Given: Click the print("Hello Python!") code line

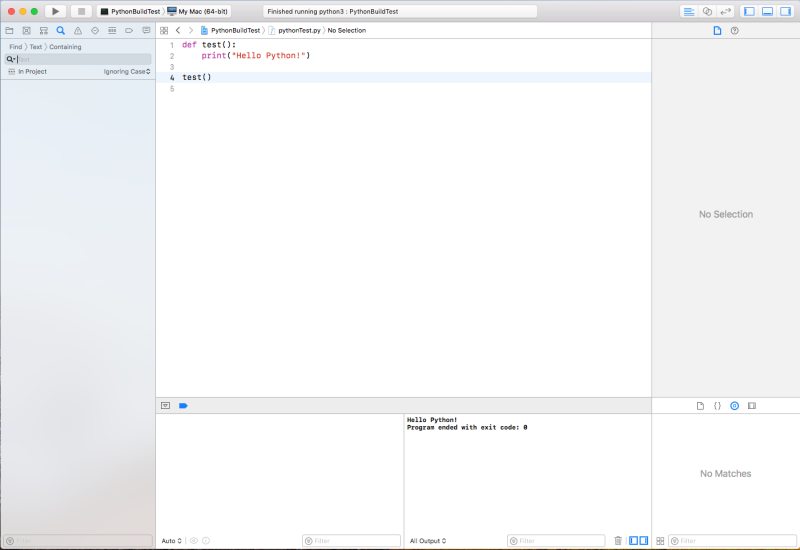Looking at the screenshot, I should point(256,56).
